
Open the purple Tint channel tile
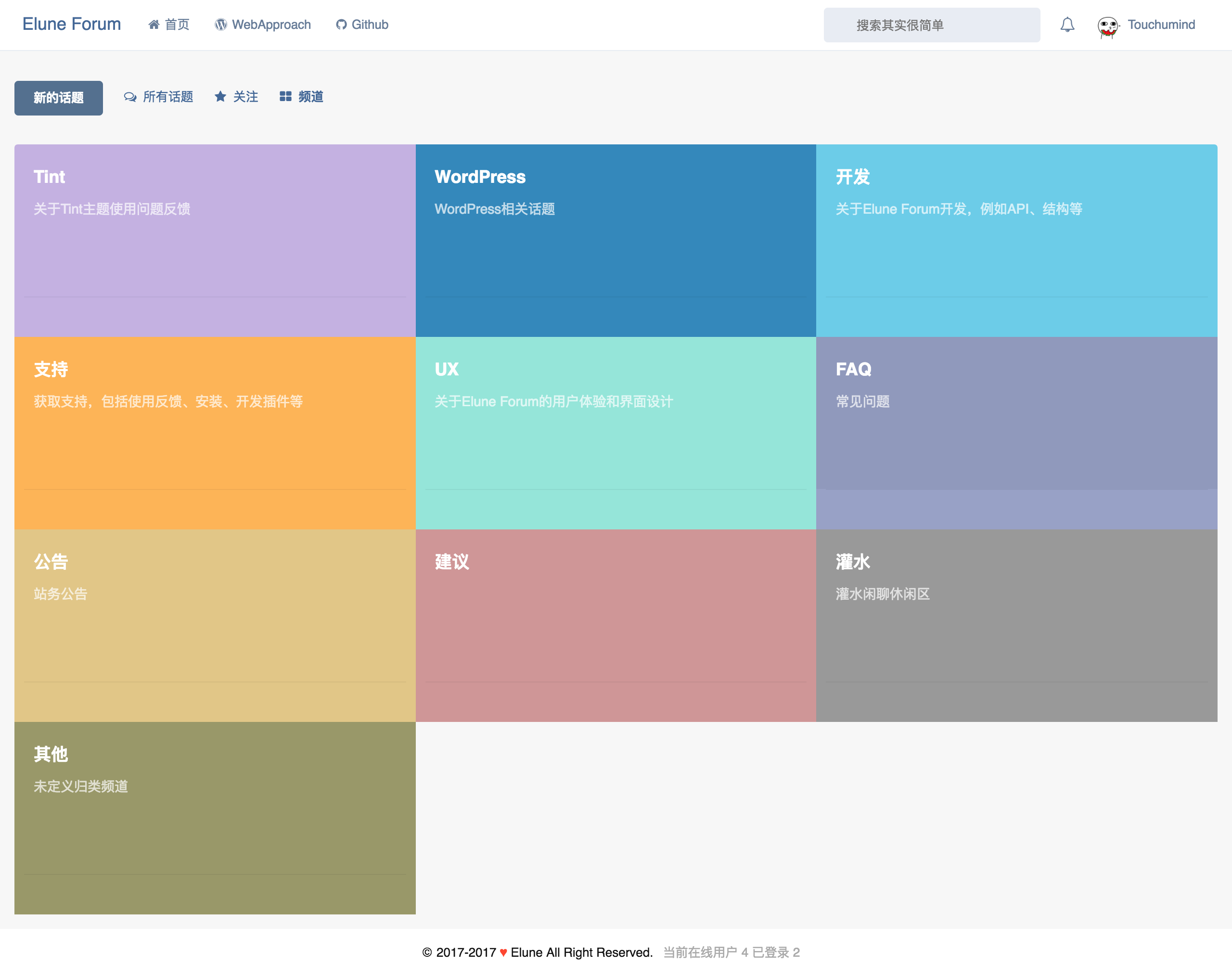215,240
